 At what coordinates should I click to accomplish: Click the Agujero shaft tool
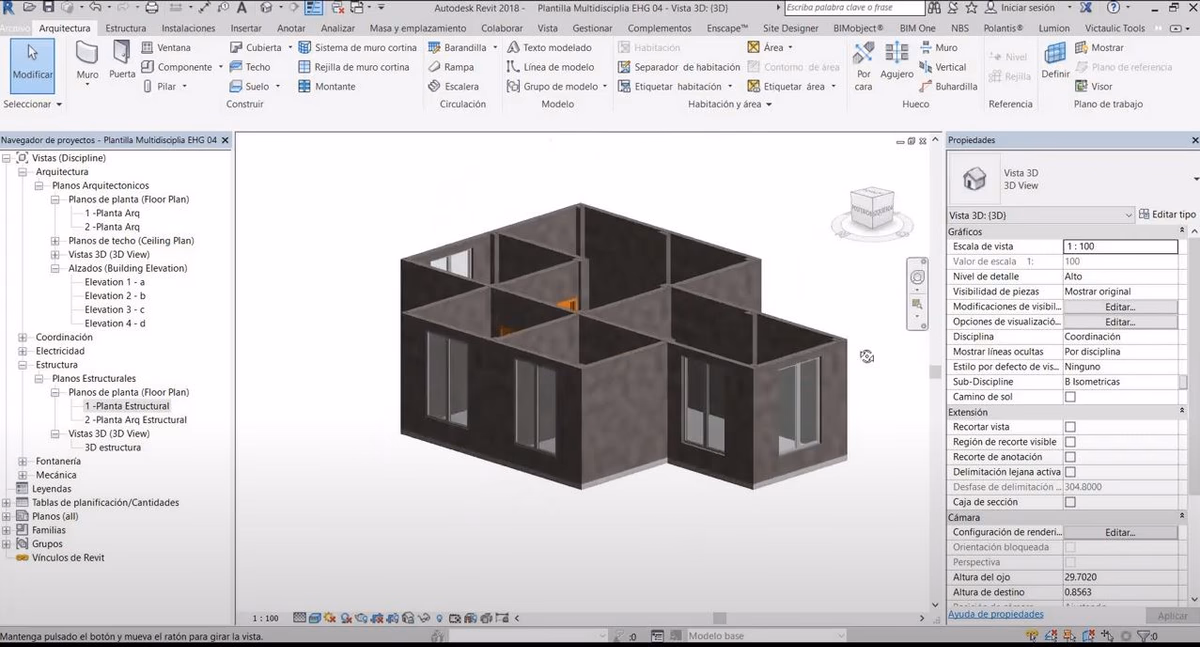pos(897,62)
